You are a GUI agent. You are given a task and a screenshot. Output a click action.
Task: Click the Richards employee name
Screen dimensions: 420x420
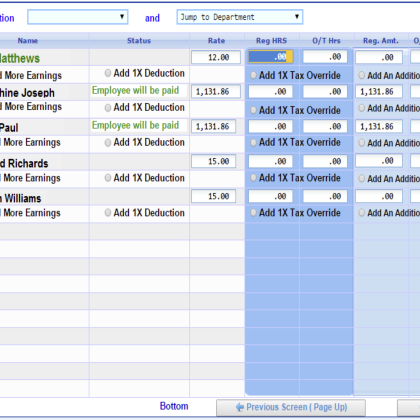point(24,163)
